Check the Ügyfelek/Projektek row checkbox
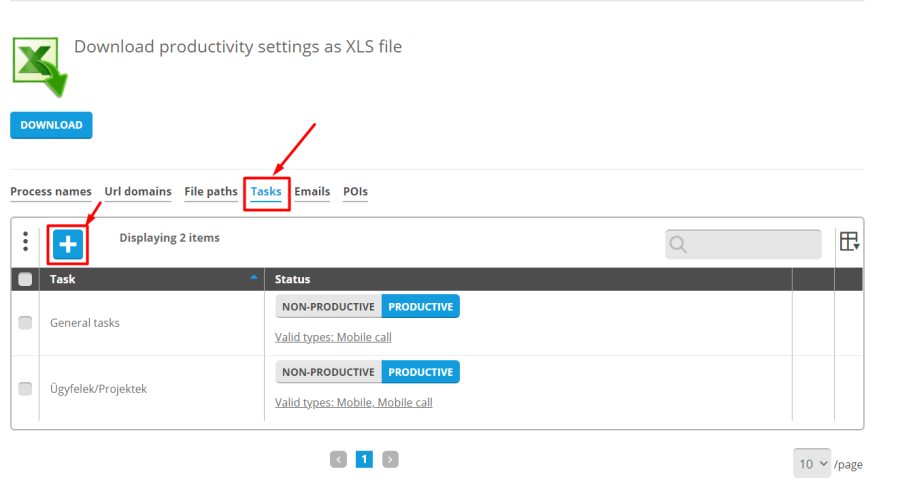The height and width of the screenshot is (493, 900). point(25,388)
